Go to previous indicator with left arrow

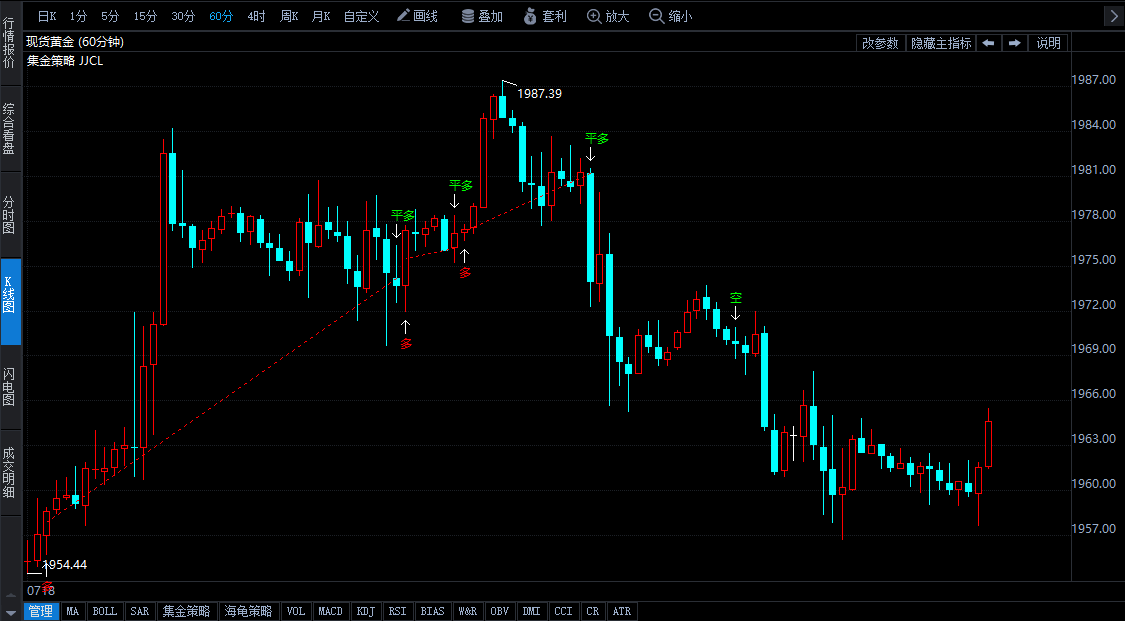tap(988, 43)
